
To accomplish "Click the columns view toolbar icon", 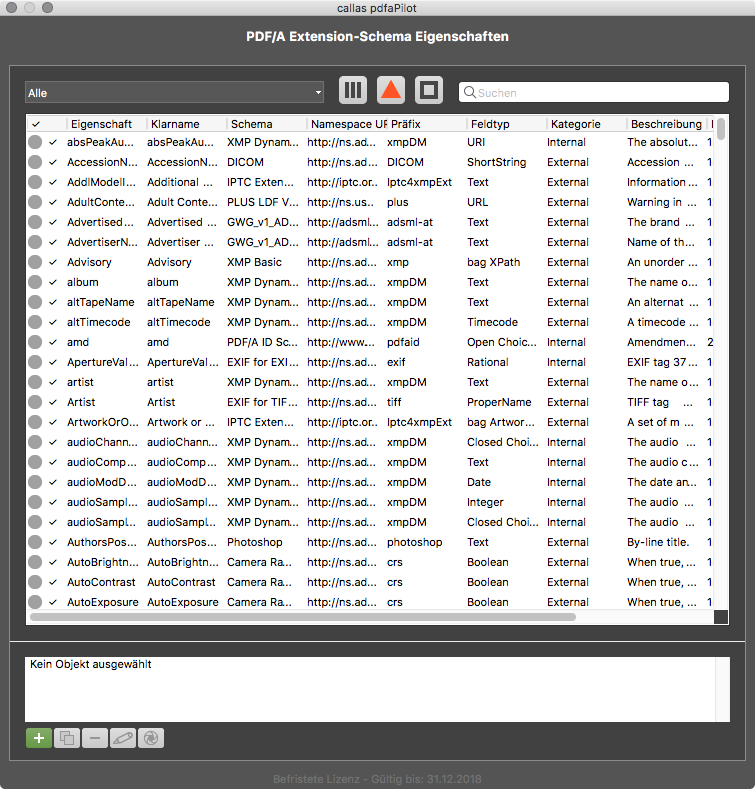I will click(x=353, y=91).
